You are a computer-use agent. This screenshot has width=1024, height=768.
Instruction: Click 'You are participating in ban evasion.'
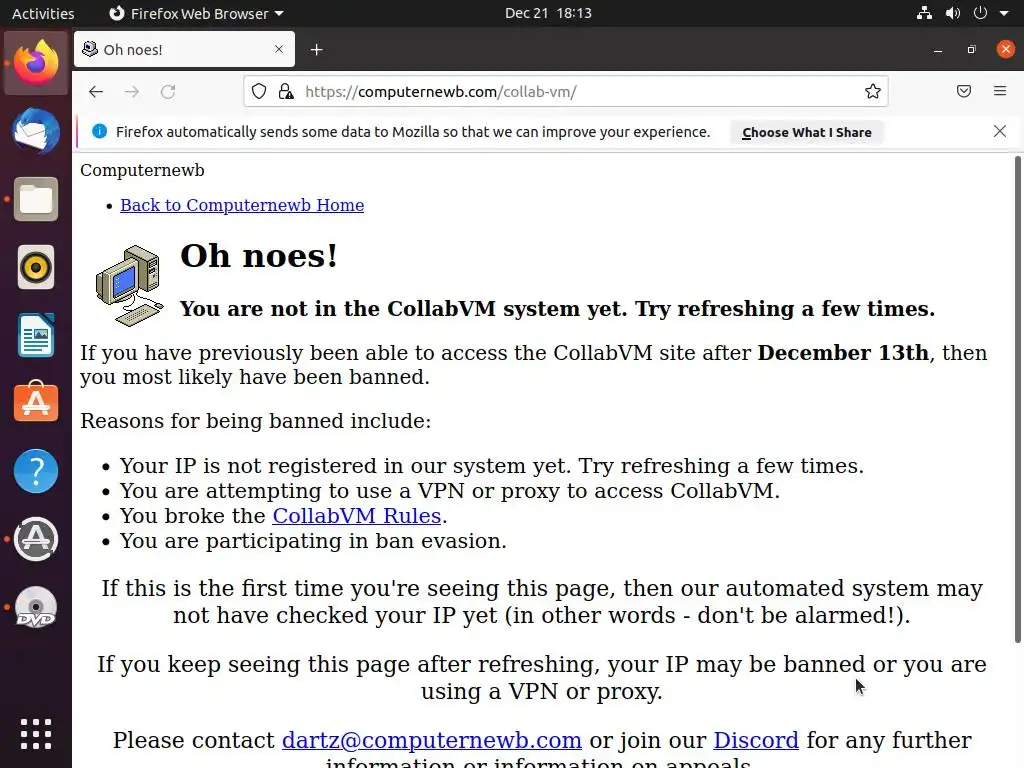coord(313,541)
